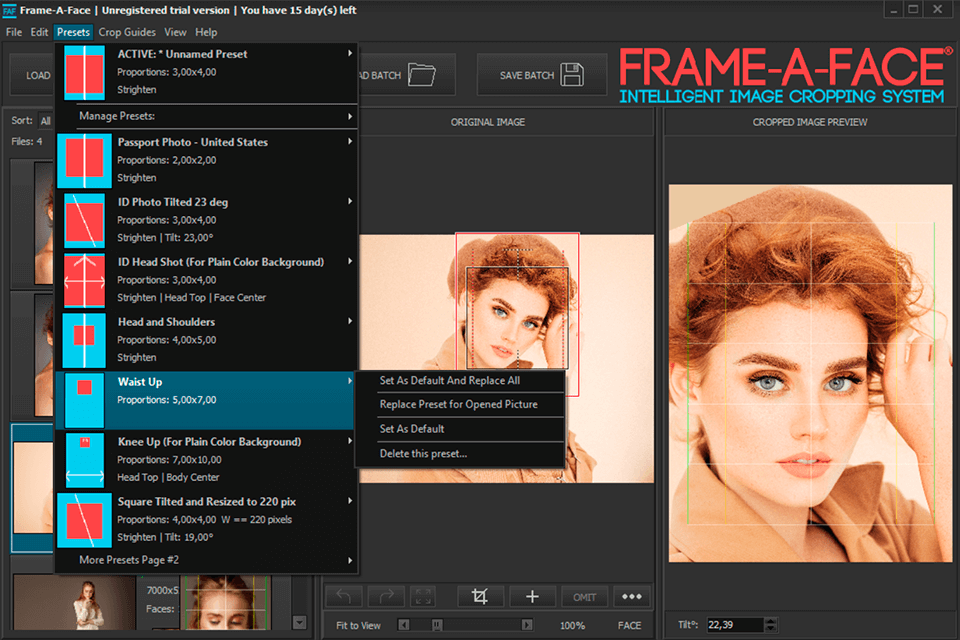
Task: Expand ACTIVE Unnamed Preset submenu arrow
Action: pos(350,53)
